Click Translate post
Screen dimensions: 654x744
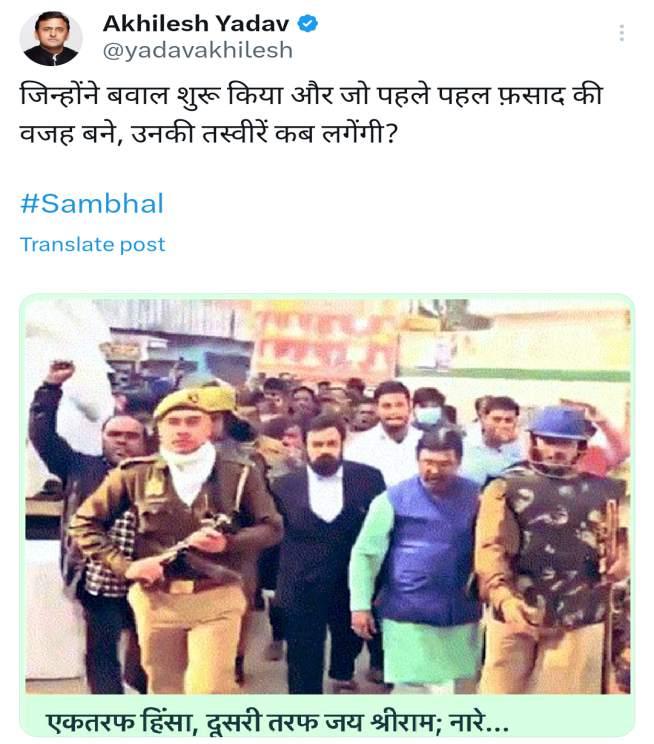pyautogui.click(x=93, y=245)
